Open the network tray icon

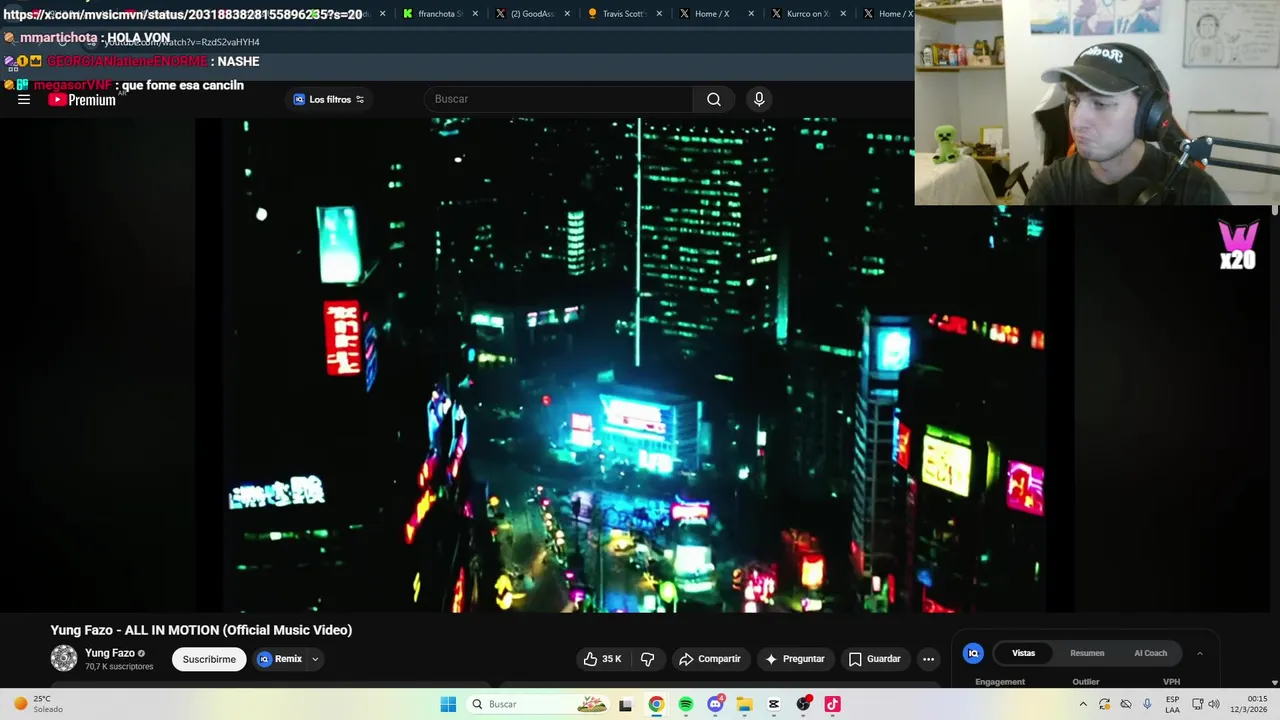click(1198, 704)
